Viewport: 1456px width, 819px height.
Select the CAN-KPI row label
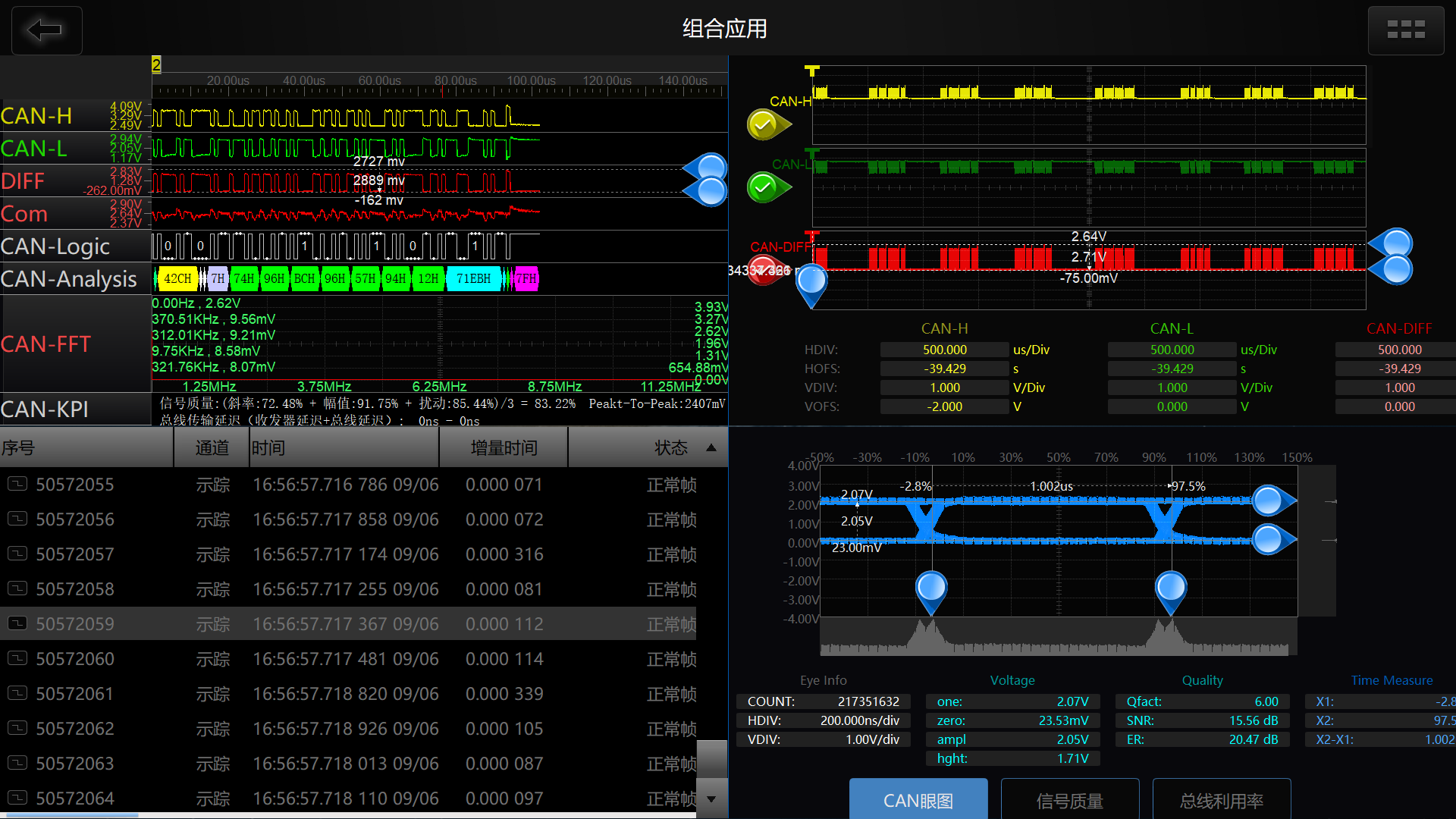pos(76,409)
